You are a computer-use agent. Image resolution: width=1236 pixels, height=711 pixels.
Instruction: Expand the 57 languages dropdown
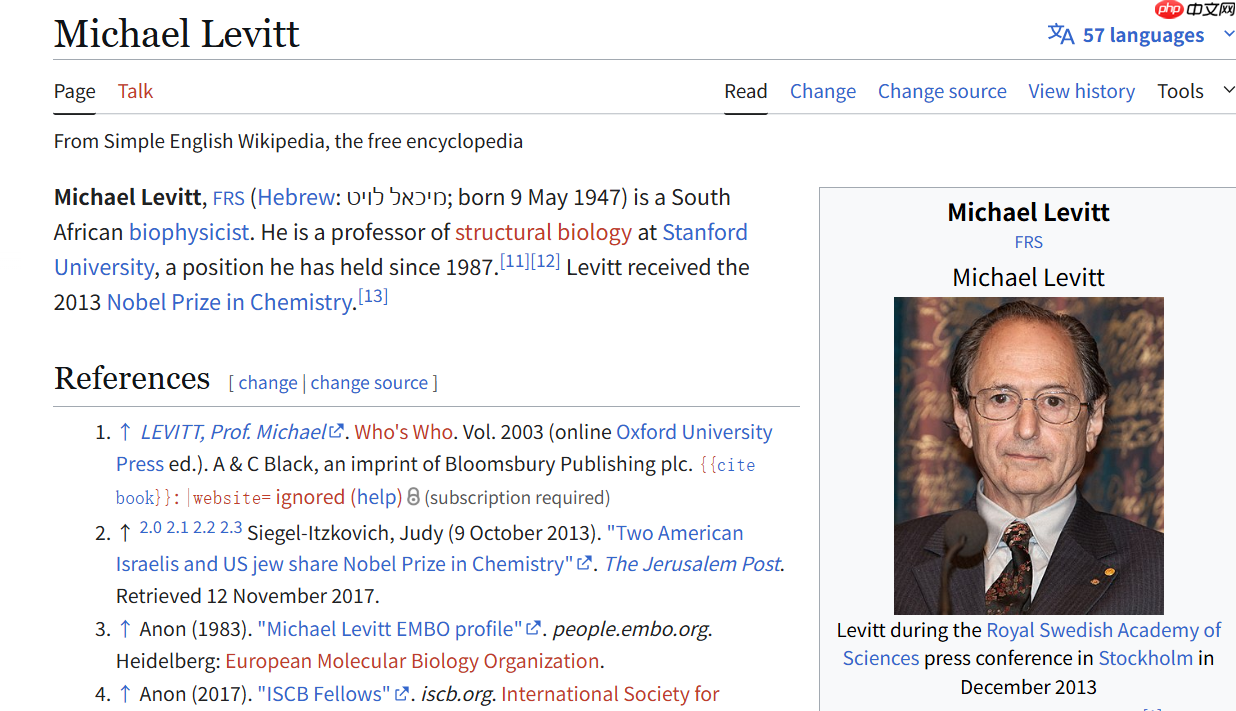[1229, 35]
